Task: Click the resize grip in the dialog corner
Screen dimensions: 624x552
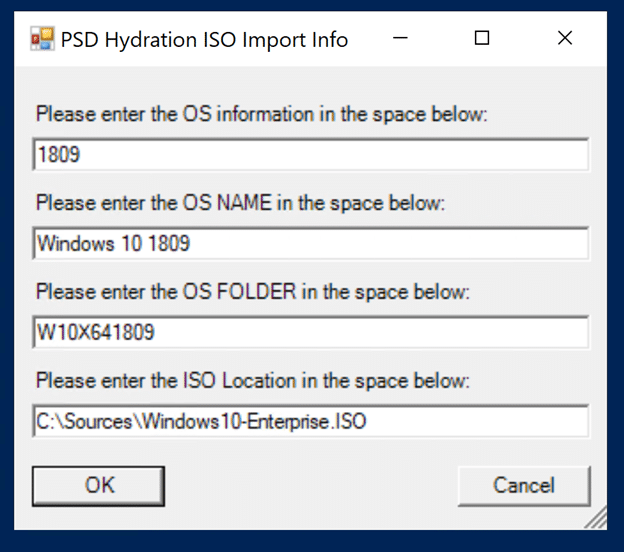Action: [597, 519]
